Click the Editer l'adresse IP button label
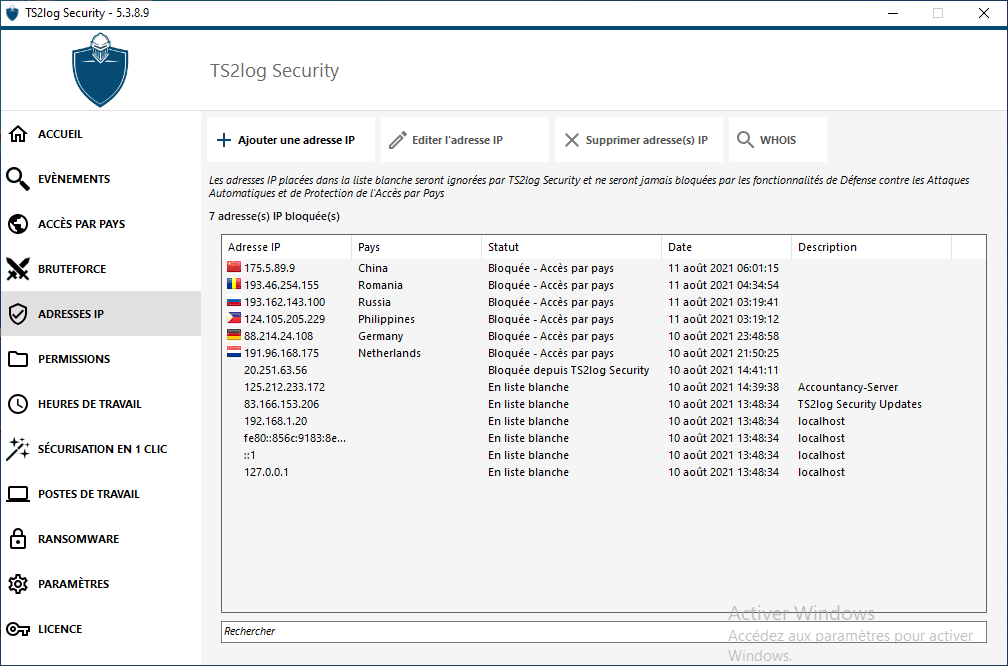Image resolution: width=1008 pixels, height=666 pixels. (457, 140)
